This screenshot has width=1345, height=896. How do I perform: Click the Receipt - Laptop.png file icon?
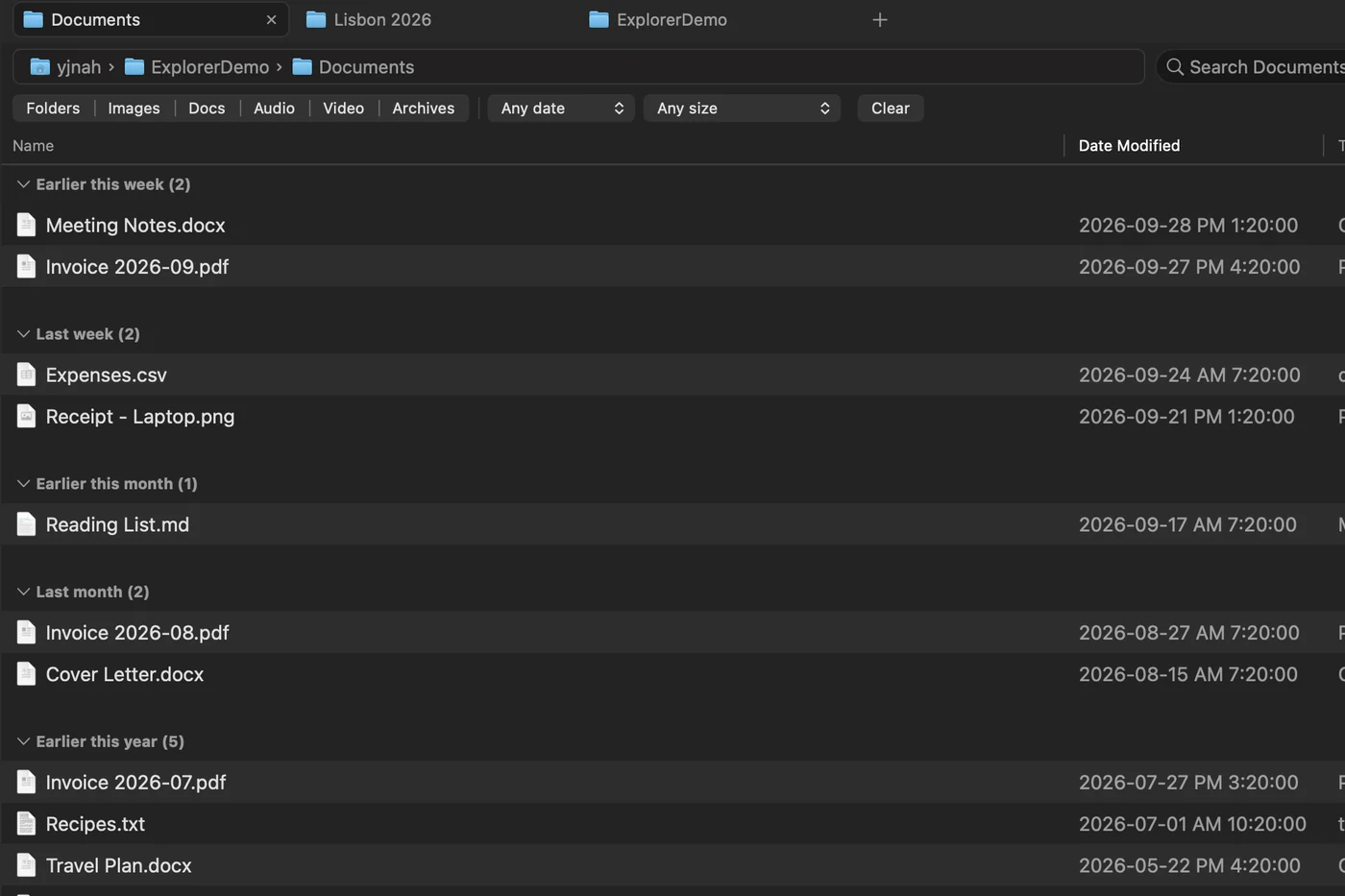pos(26,417)
